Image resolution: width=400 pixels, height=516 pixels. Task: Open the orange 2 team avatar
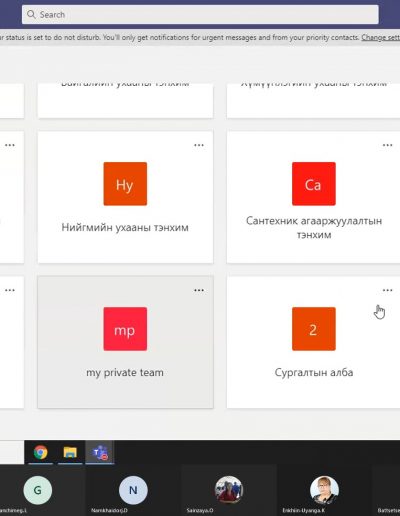tap(314, 329)
